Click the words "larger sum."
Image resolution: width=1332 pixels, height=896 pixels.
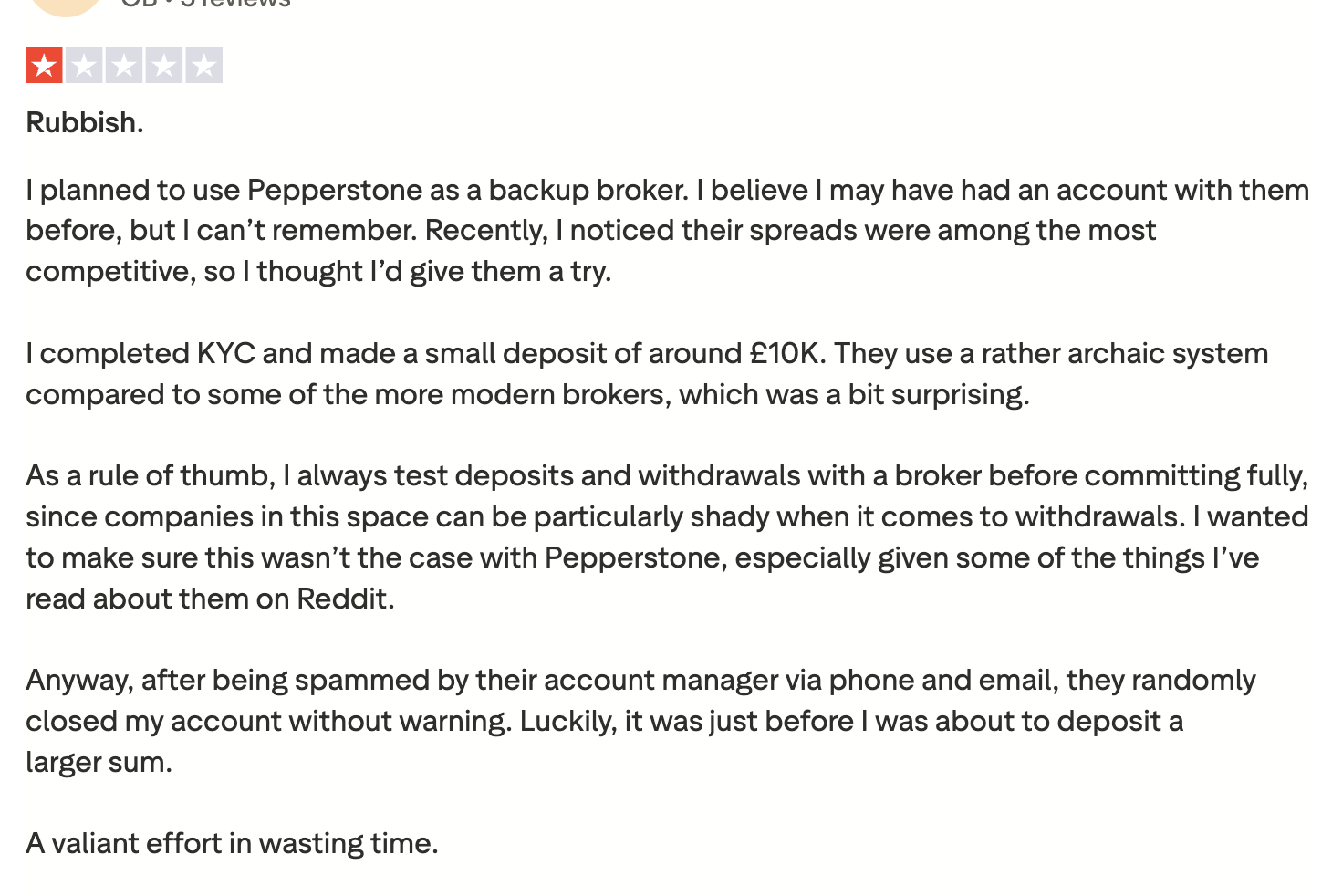(x=99, y=762)
